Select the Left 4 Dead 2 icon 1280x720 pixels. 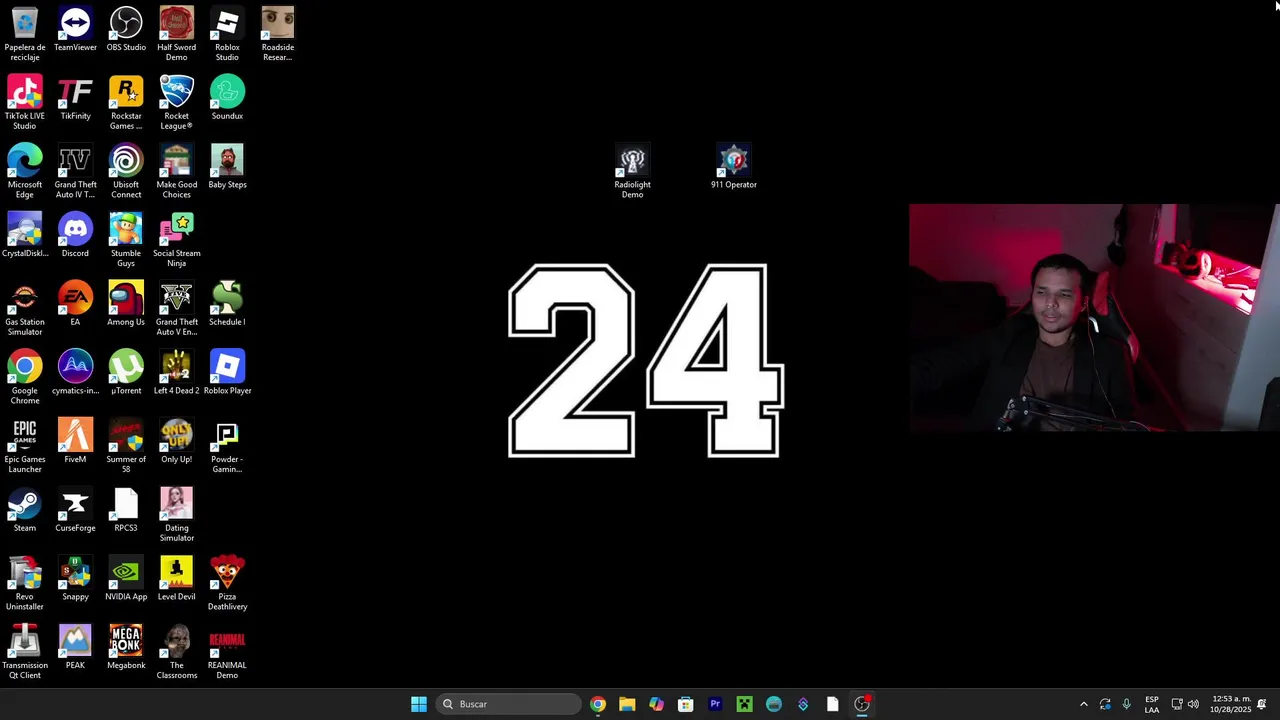(176, 373)
